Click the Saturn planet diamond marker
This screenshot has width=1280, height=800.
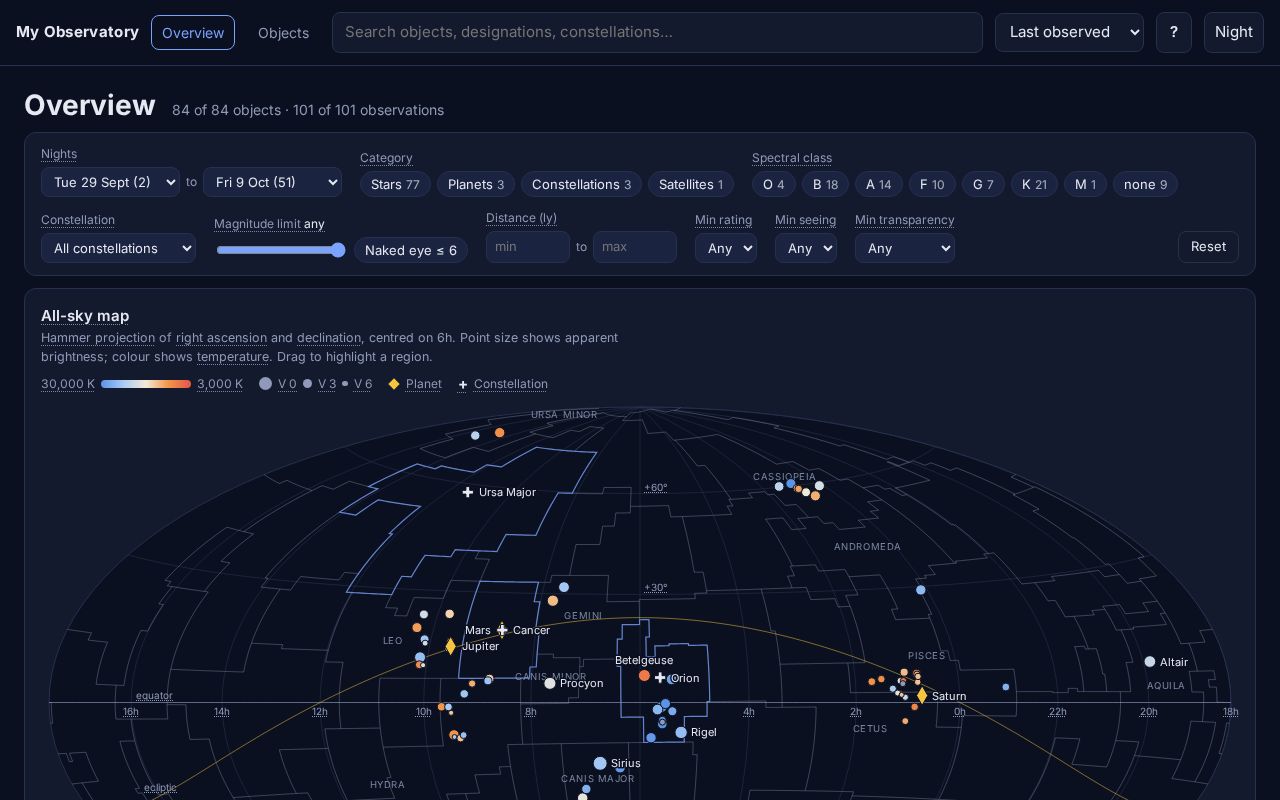922,695
